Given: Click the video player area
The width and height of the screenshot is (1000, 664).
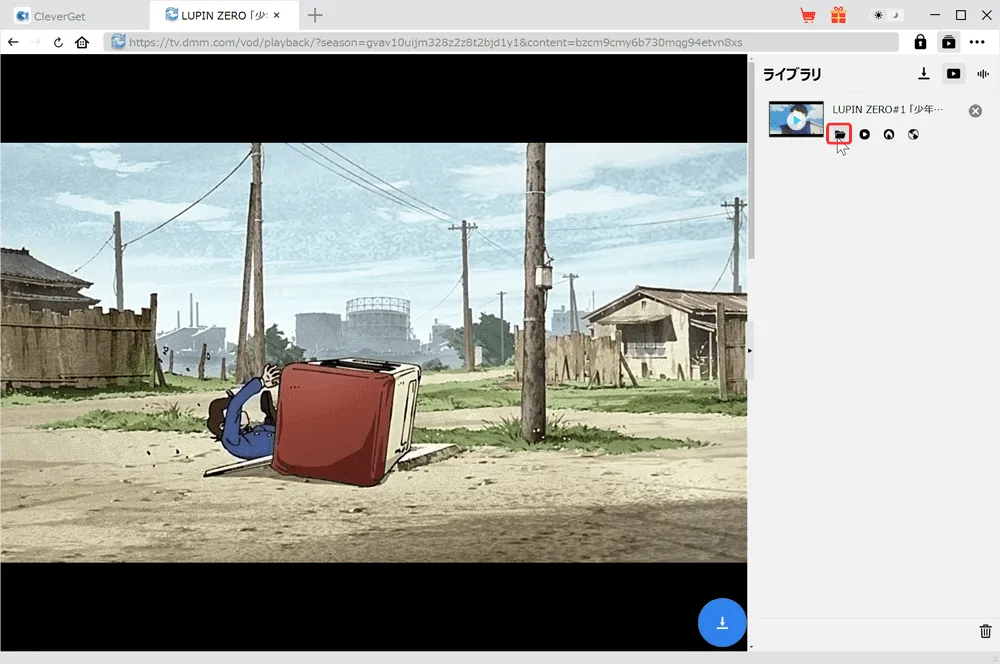Looking at the screenshot, I should coord(374,353).
